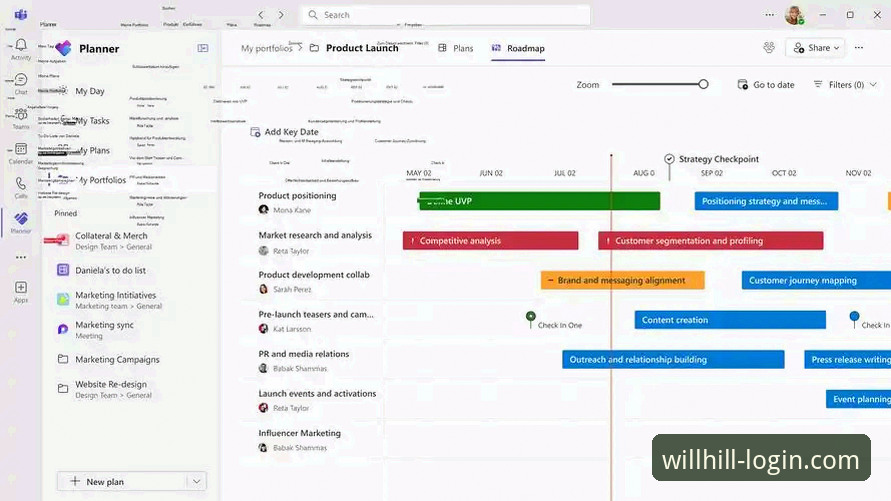Screen dimensions: 891x501
Task: Open Activity in the Teams rail
Action: [21, 49]
